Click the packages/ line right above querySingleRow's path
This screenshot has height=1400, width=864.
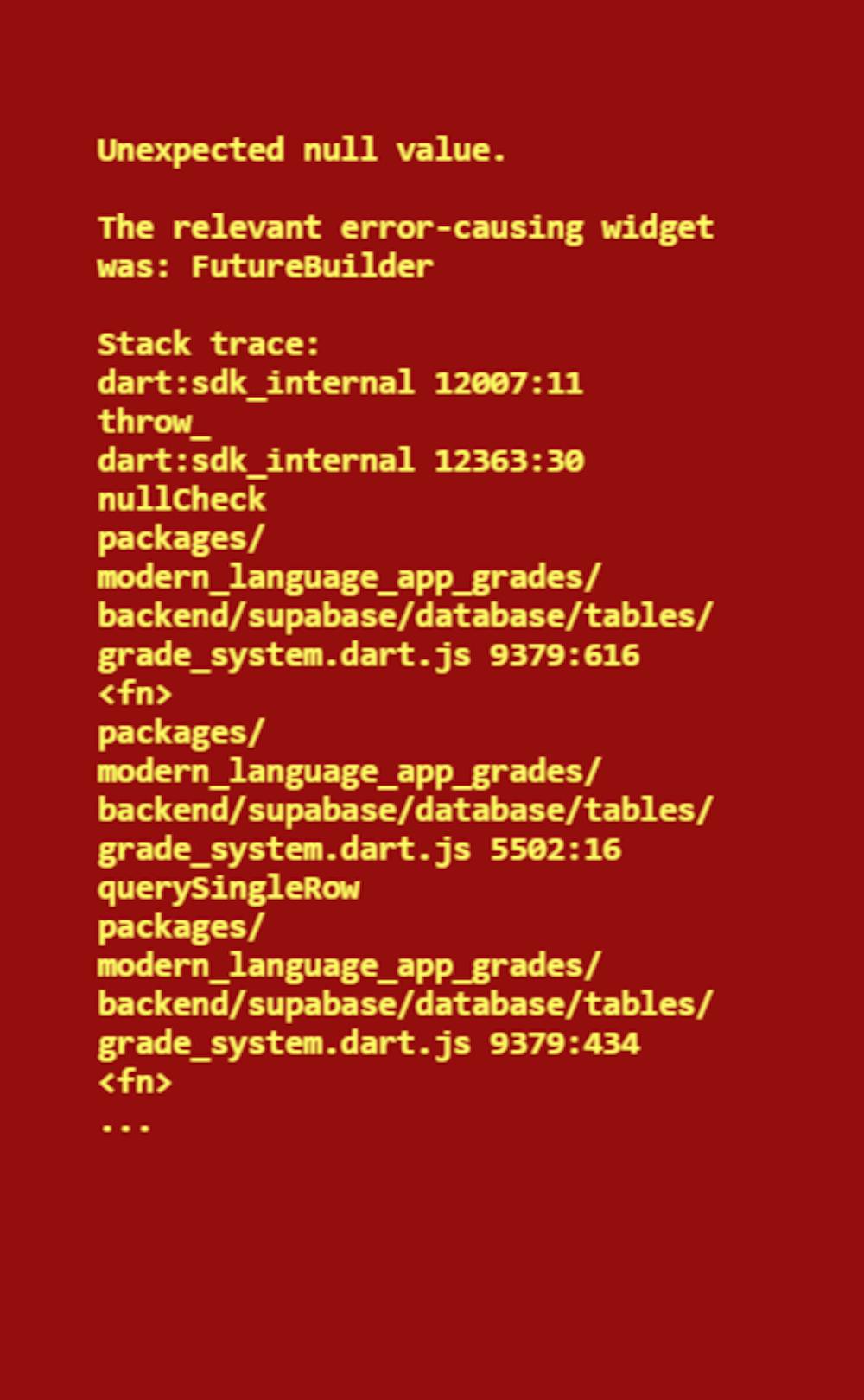point(181,733)
